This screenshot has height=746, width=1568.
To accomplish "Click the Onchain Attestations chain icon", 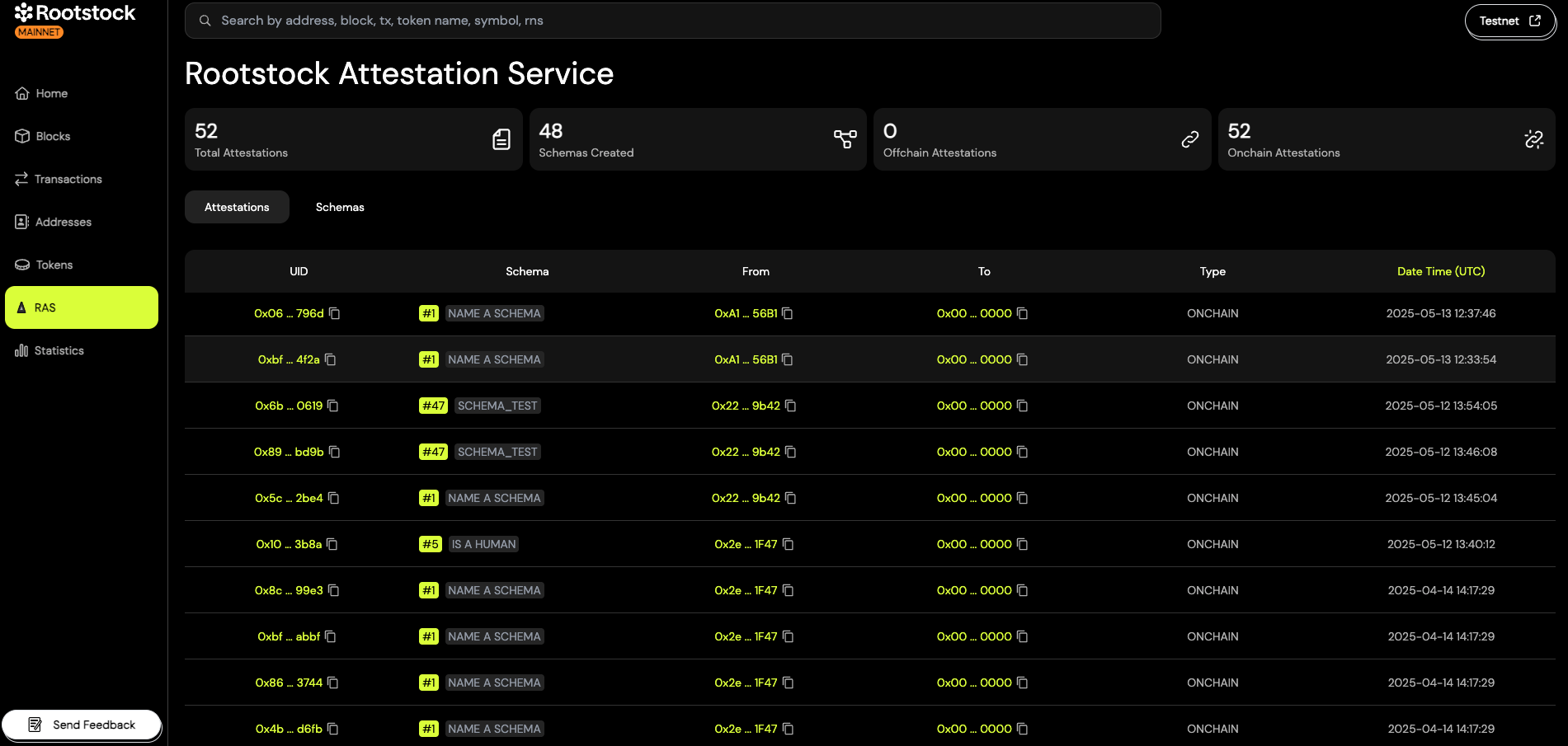I will (x=1533, y=139).
